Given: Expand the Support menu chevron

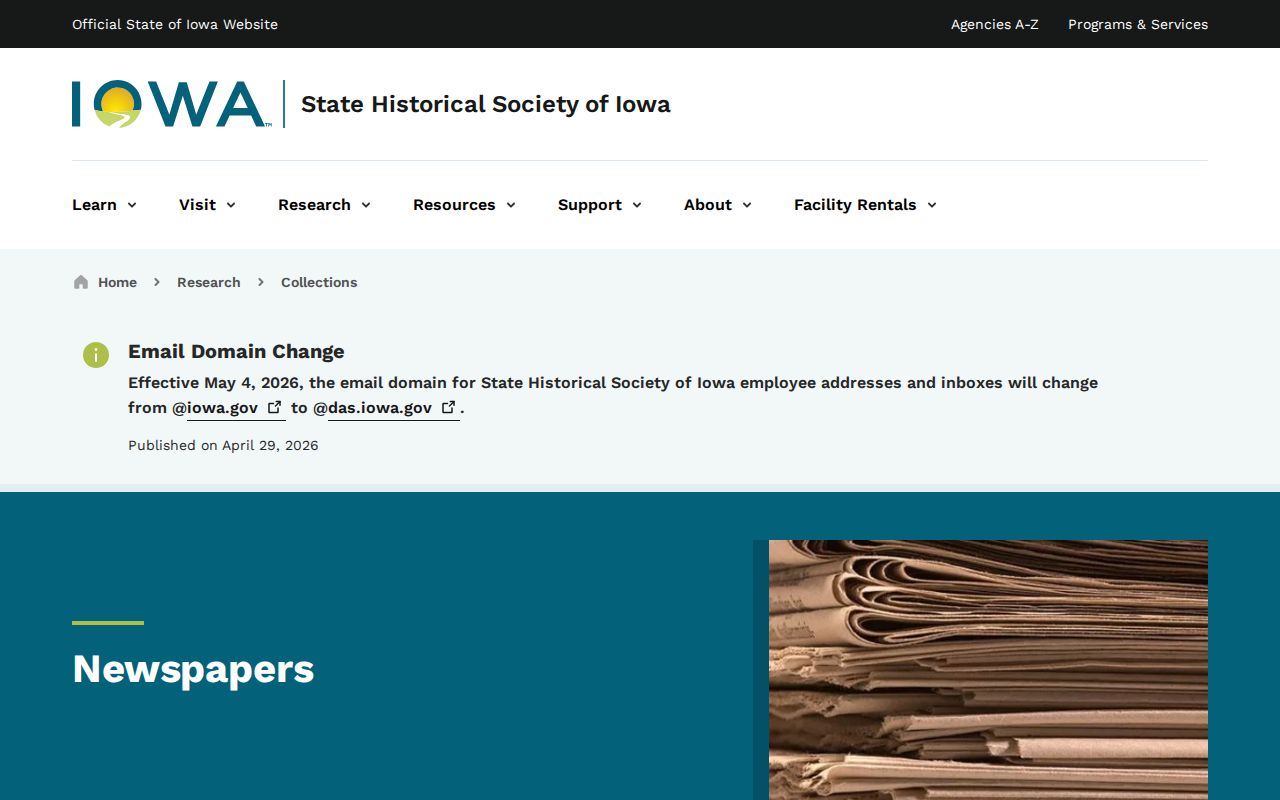Looking at the screenshot, I should click(x=636, y=205).
